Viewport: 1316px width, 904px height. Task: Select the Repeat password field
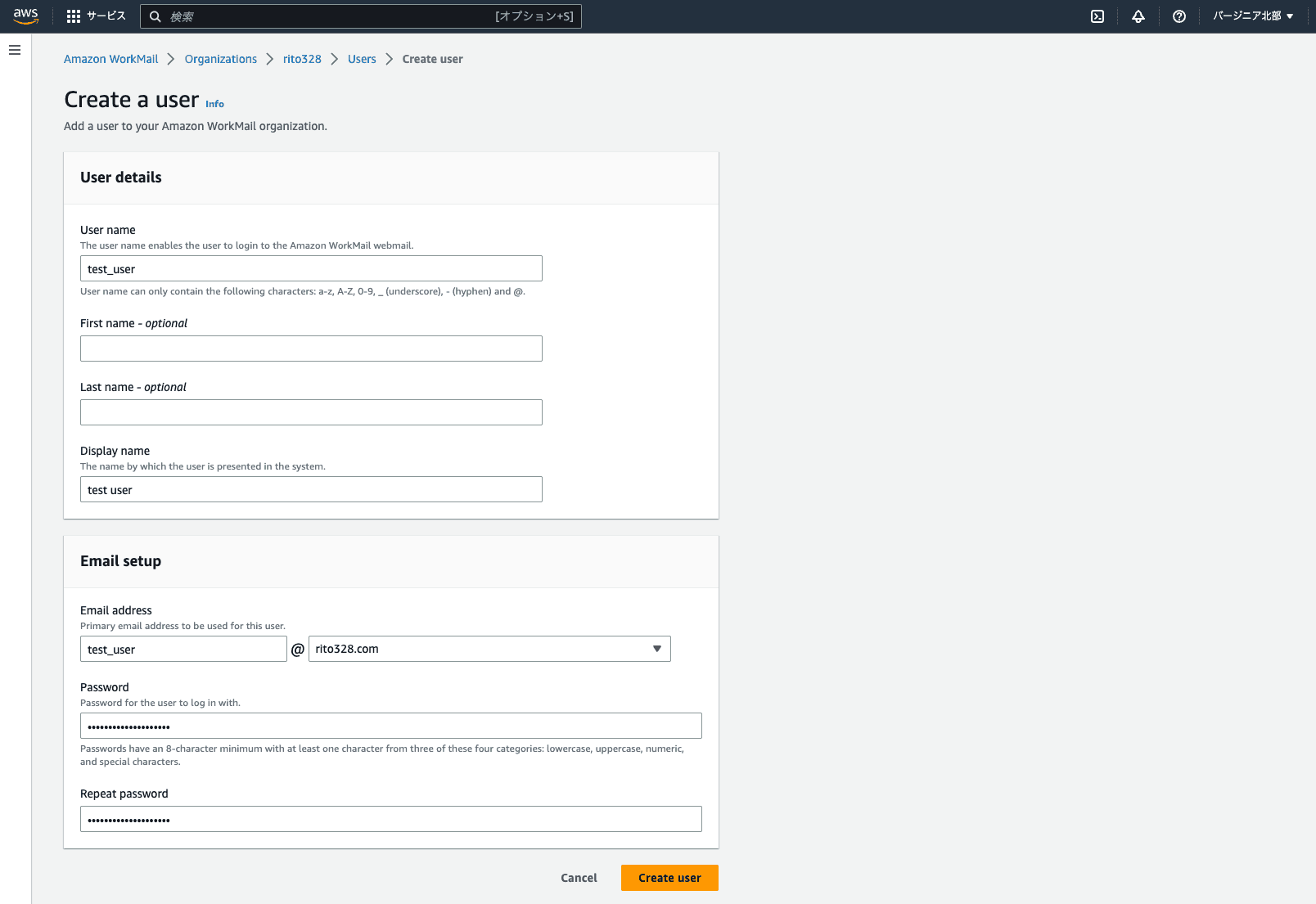coord(391,819)
